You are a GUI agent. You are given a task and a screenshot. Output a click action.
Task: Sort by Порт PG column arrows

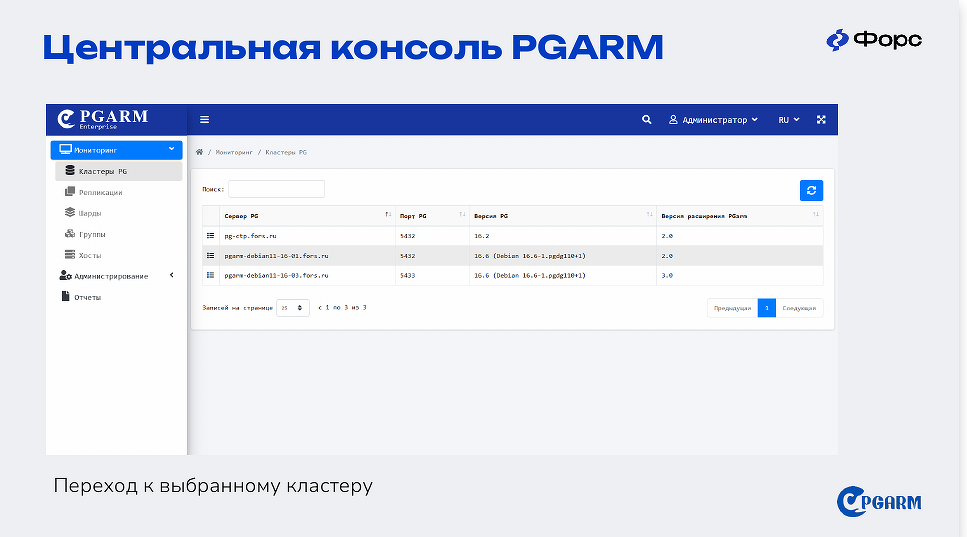pos(462,215)
